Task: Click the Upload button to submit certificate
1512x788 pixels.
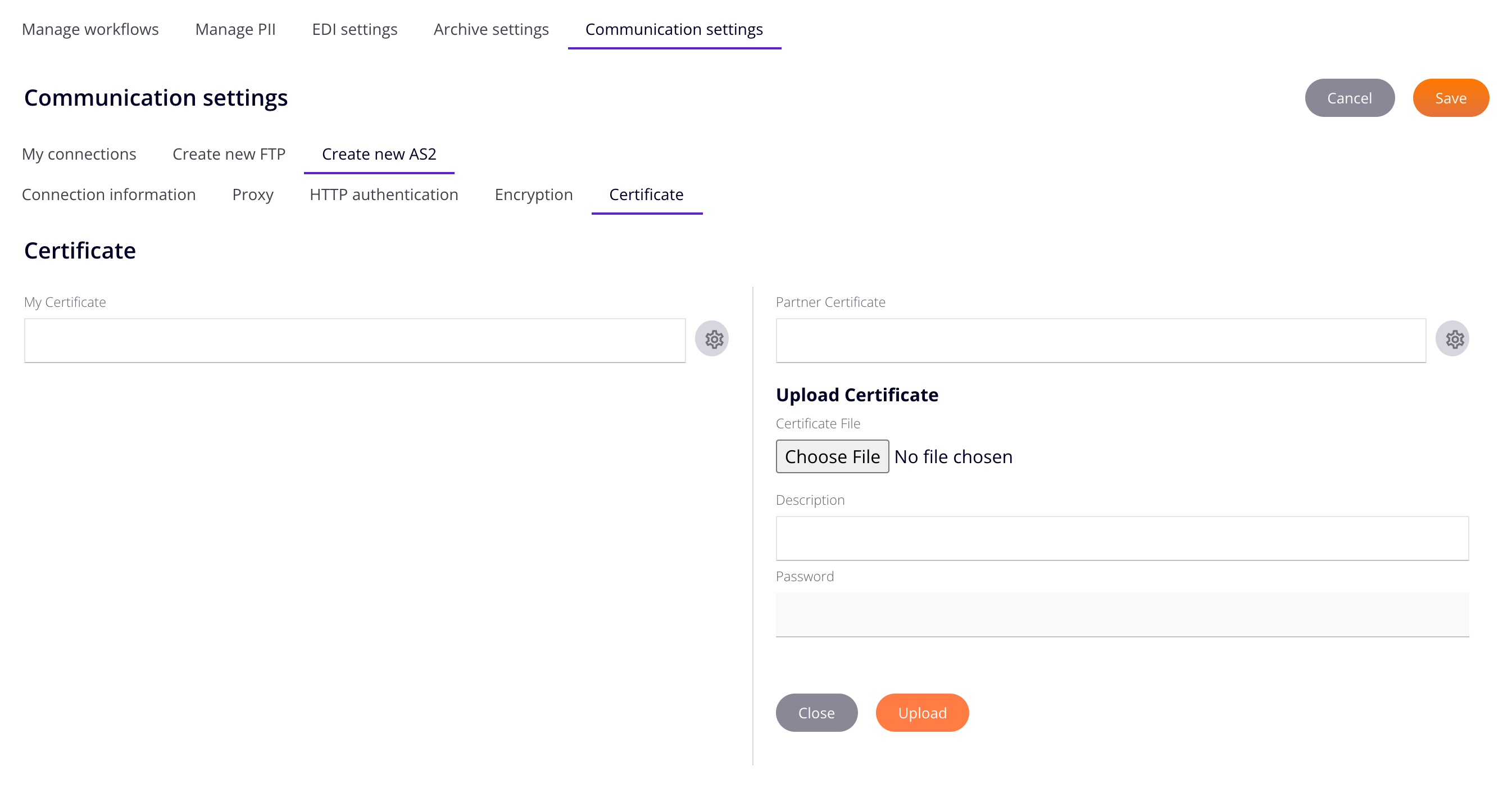Action: (x=922, y=713)
